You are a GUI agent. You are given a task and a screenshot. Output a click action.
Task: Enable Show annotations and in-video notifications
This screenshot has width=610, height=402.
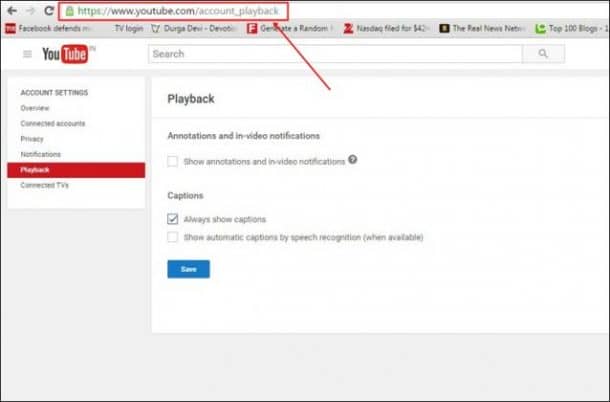173,161
